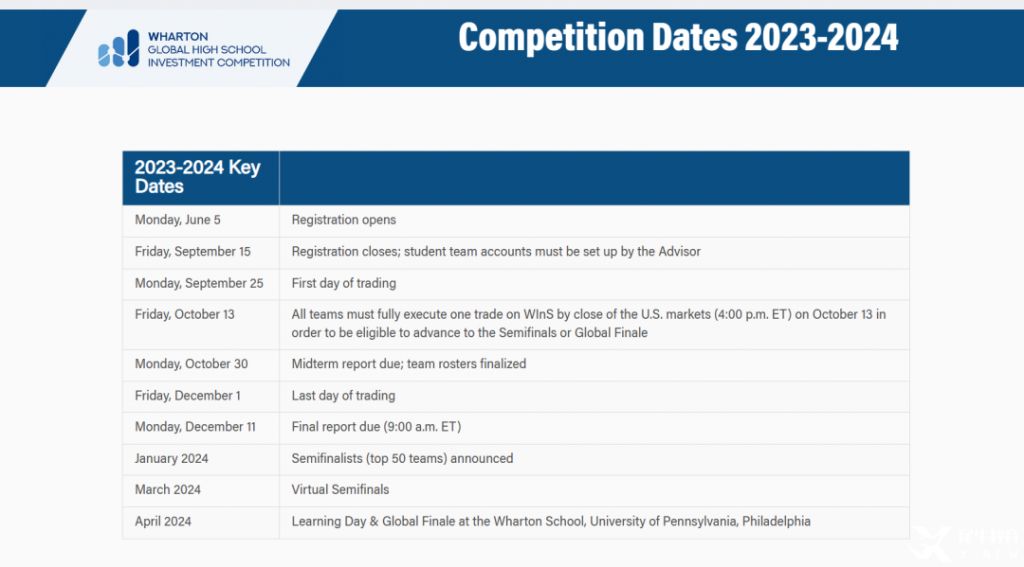This screenshot has height=567, width=1024.
Task: Click the Semifinalists top 50 teams announced text
Action: coord(402,459)
